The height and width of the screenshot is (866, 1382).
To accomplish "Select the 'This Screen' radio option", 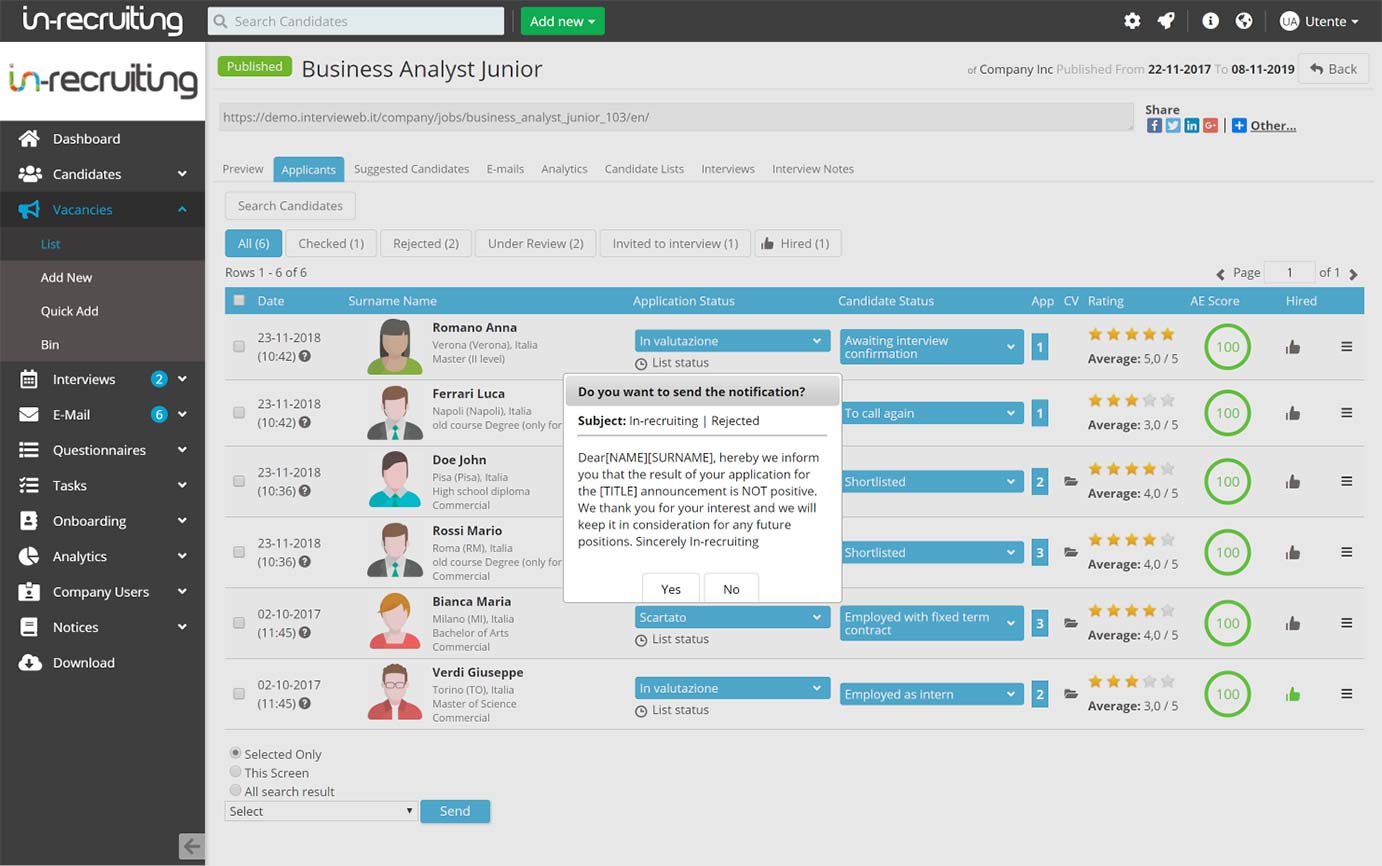I will pos(235,772).
